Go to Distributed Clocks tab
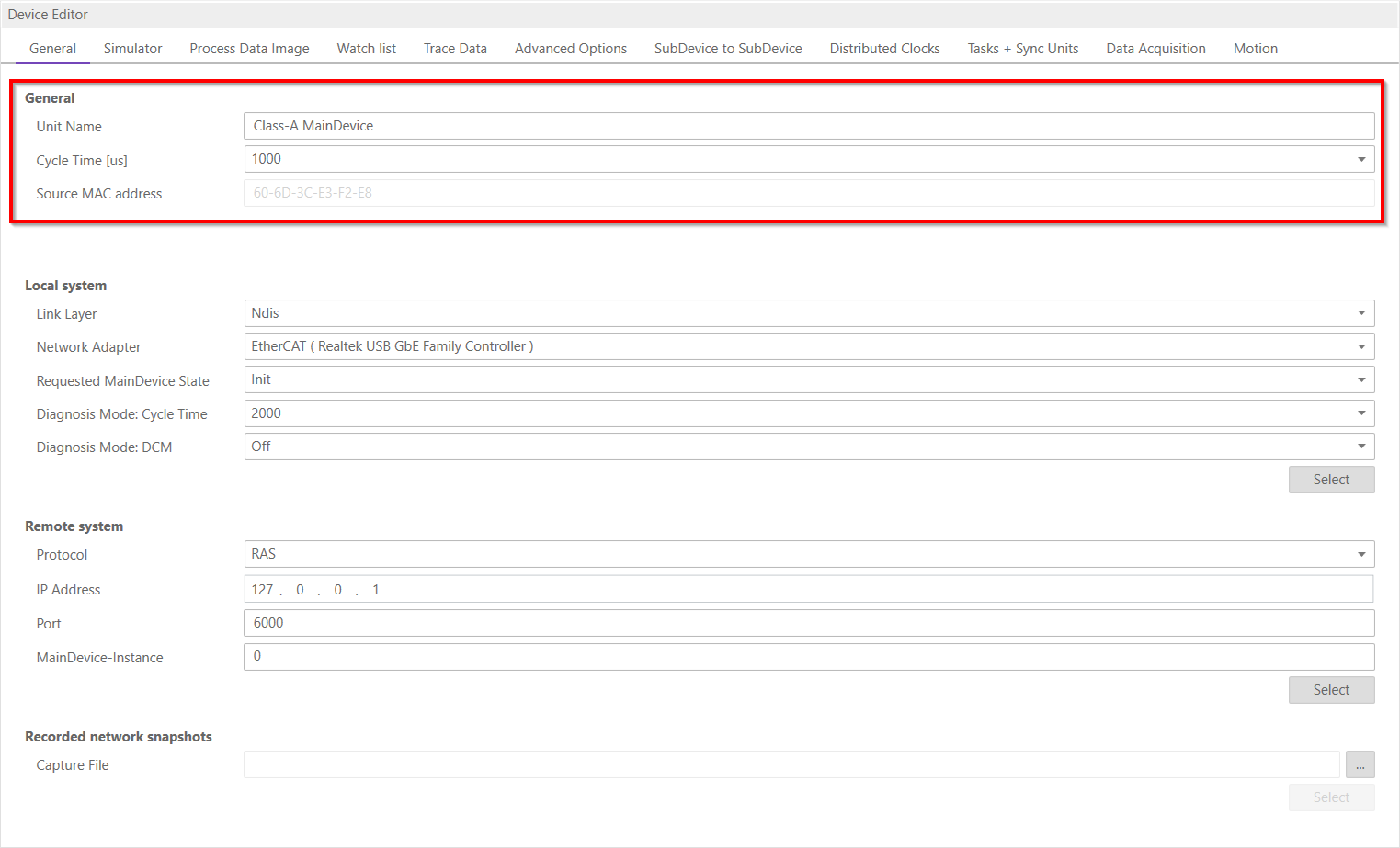 click(x=884, y=49)
